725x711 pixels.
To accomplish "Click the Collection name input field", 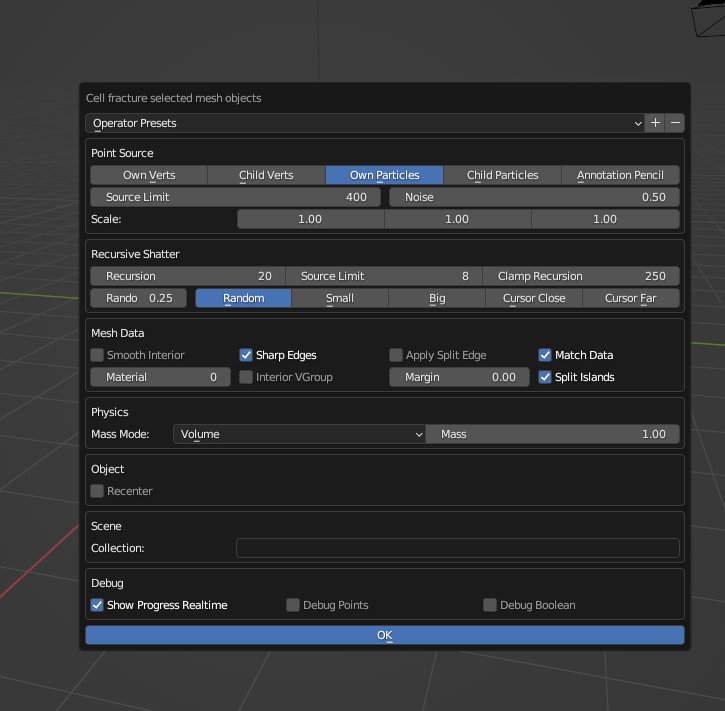I will coord(457,548).
